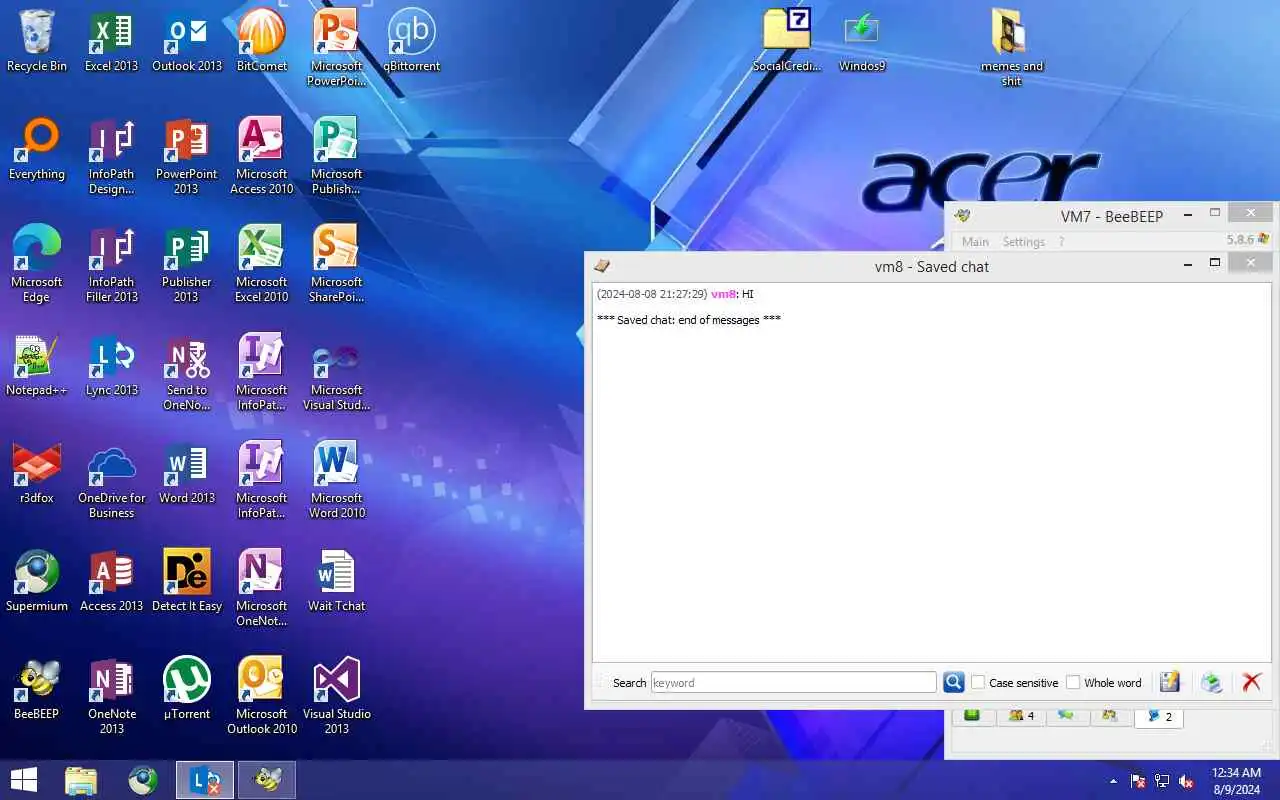
Task: Click the SocialCredi... archive icon
Action: [x=787, y=41]
